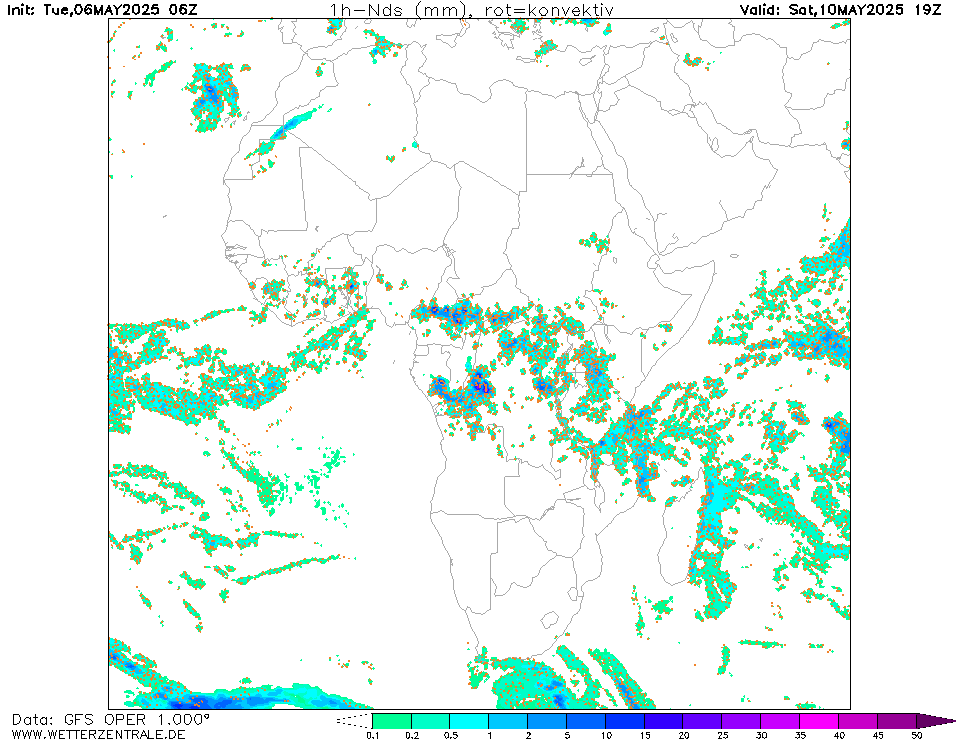
Task: Click the legend value '1'
Action: pyautogui.click(x=489, y=735)
